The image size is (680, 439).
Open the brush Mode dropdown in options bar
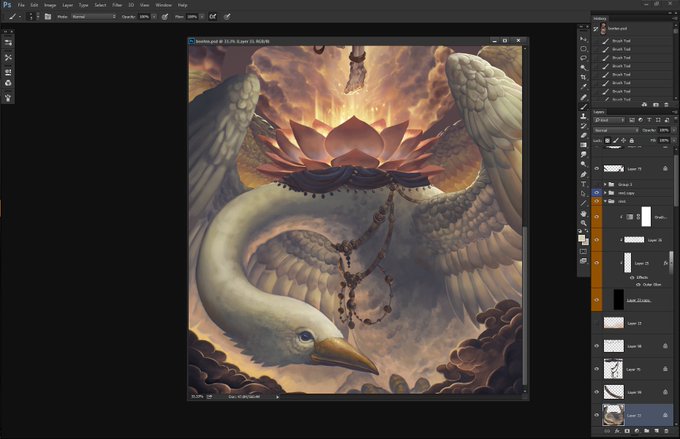pos(94,16)
